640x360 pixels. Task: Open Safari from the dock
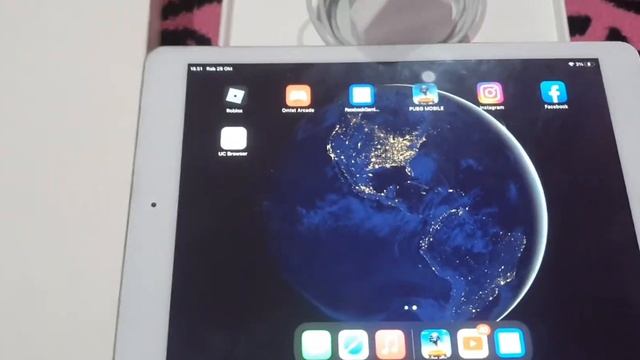tap(353, 345)
